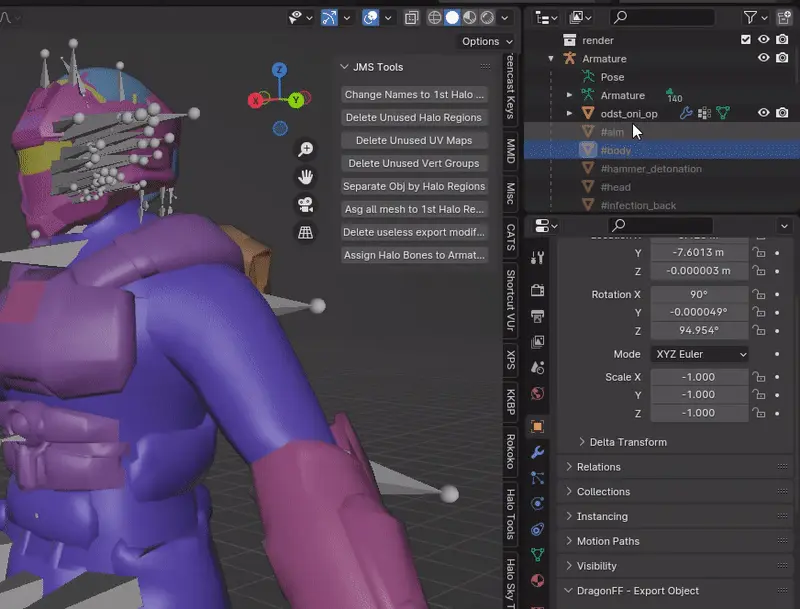Open the MMD sidebar tab
This screenshot has width=800, height=609.
(510, 151)
